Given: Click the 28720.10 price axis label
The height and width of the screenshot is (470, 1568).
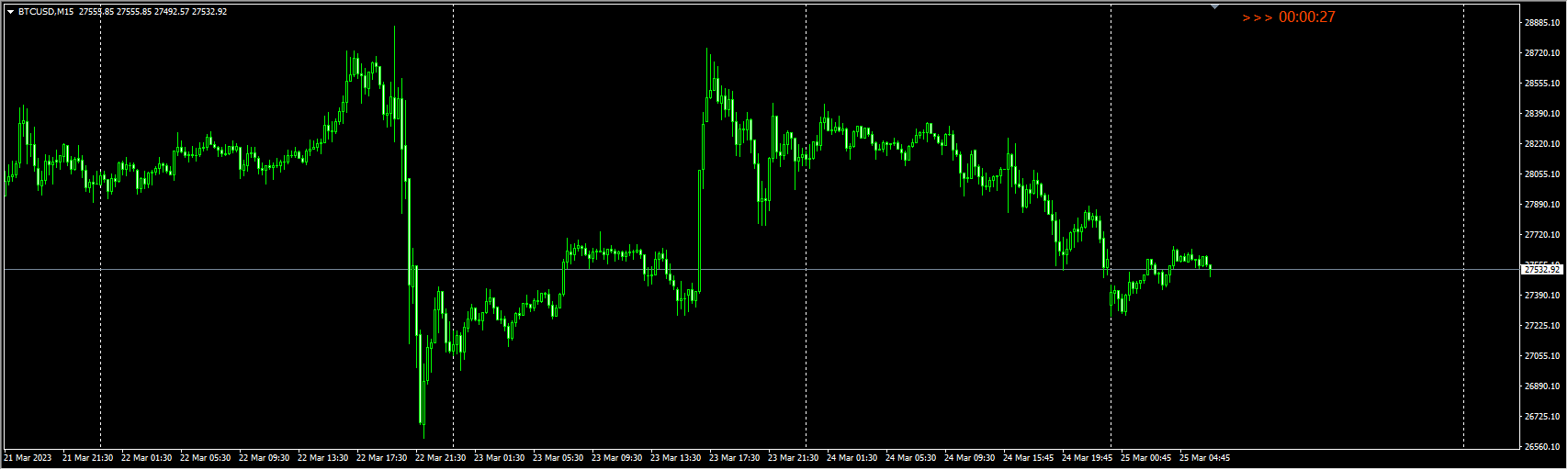Looking at the screenshot, I should coord(1542,53).
